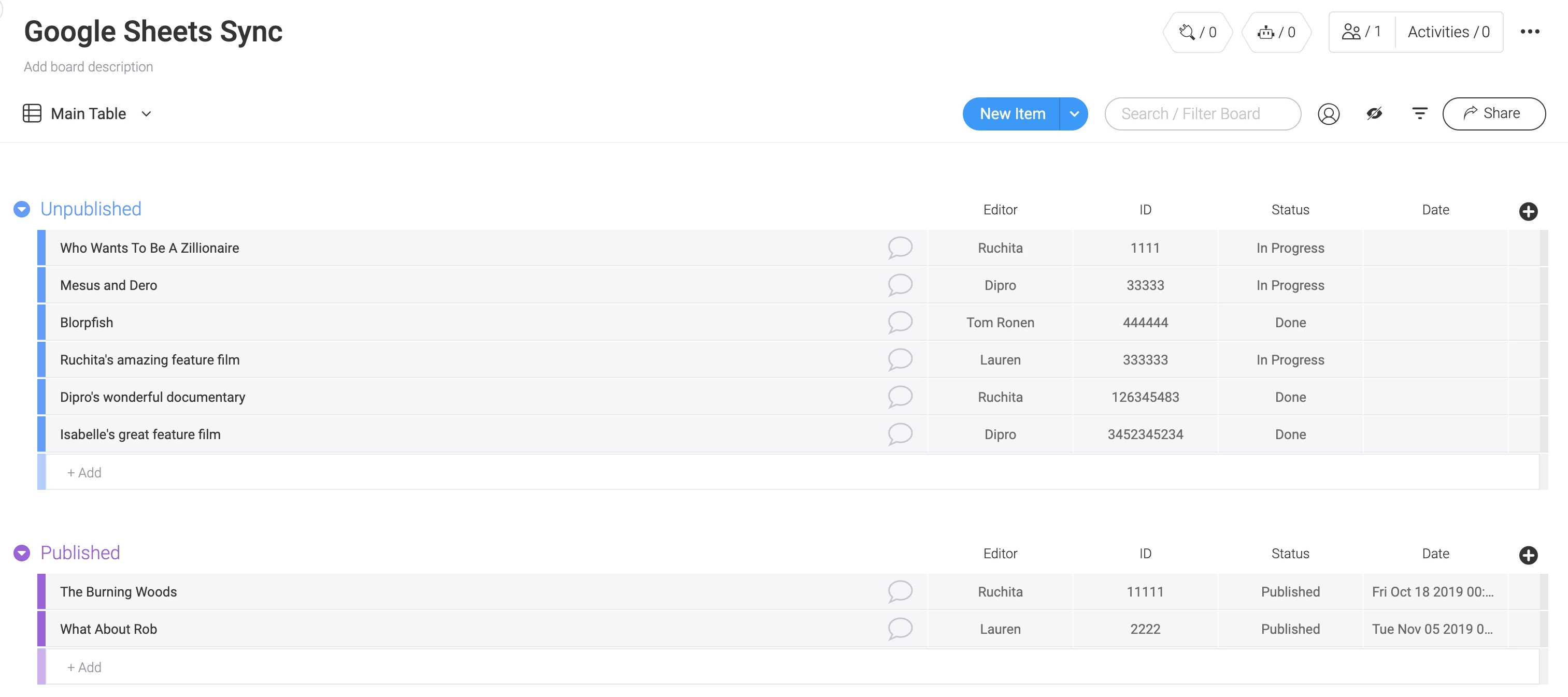Click the three-dots board menu
The height and width of the screenshot is (697, 1568).
point(1529,32)
